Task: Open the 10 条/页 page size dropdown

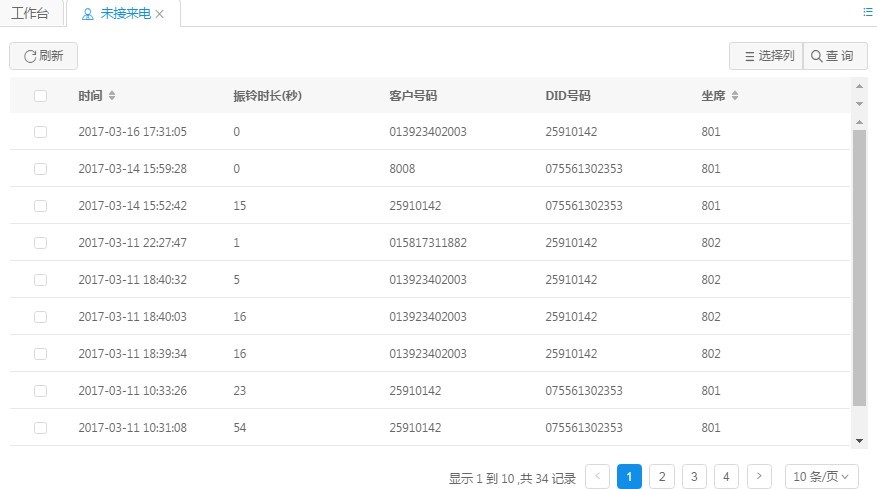Action: pyautogui.click(x=822, y=477)
